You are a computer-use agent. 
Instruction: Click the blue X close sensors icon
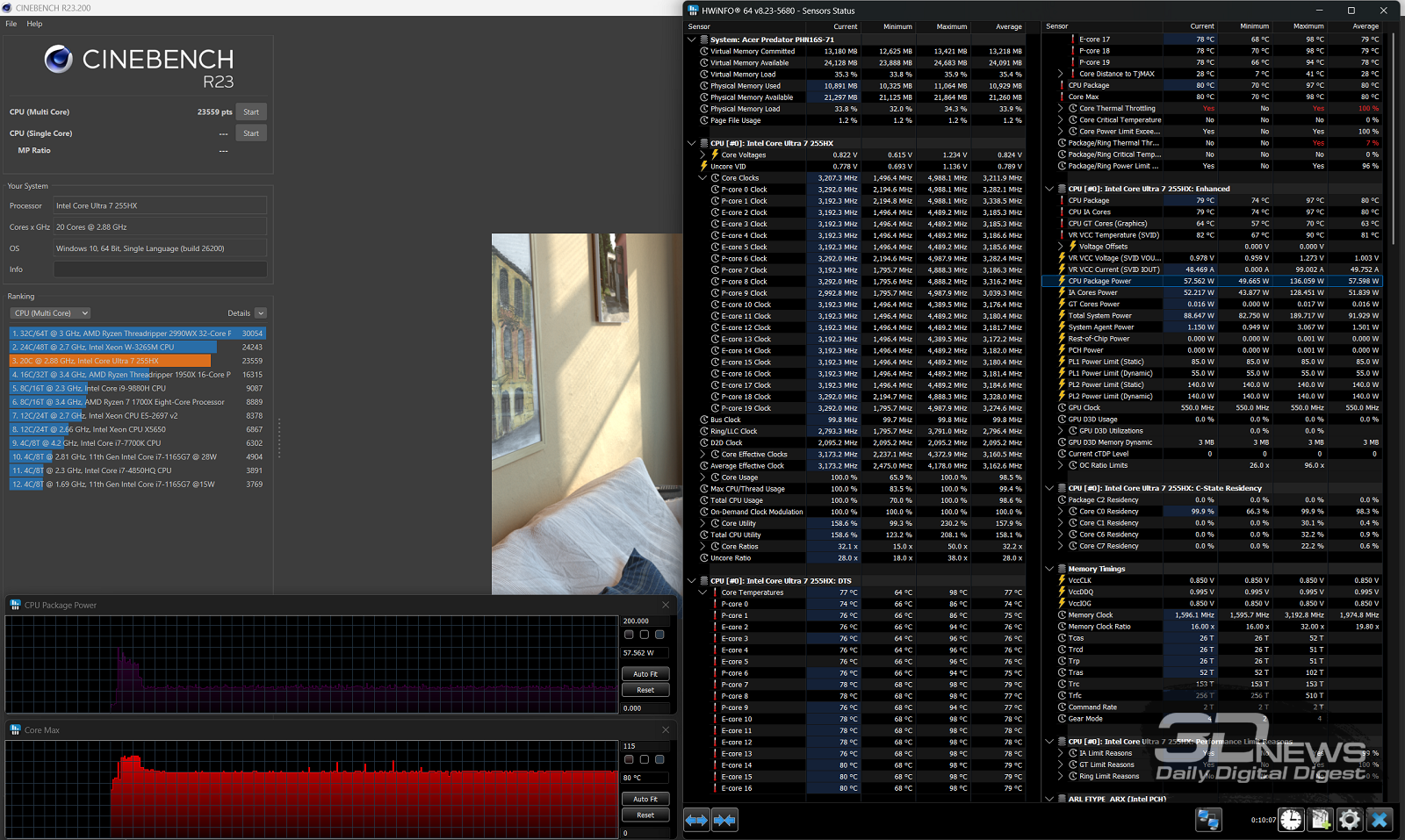(x=1380, y=820)
